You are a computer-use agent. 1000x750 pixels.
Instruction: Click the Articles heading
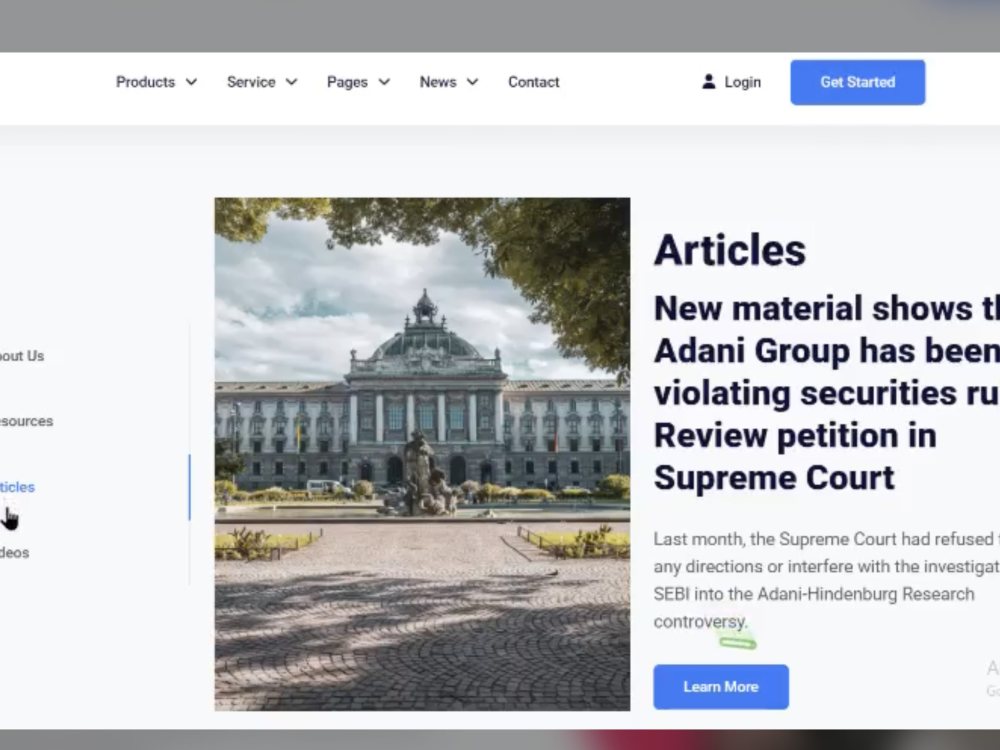(730, 249)
